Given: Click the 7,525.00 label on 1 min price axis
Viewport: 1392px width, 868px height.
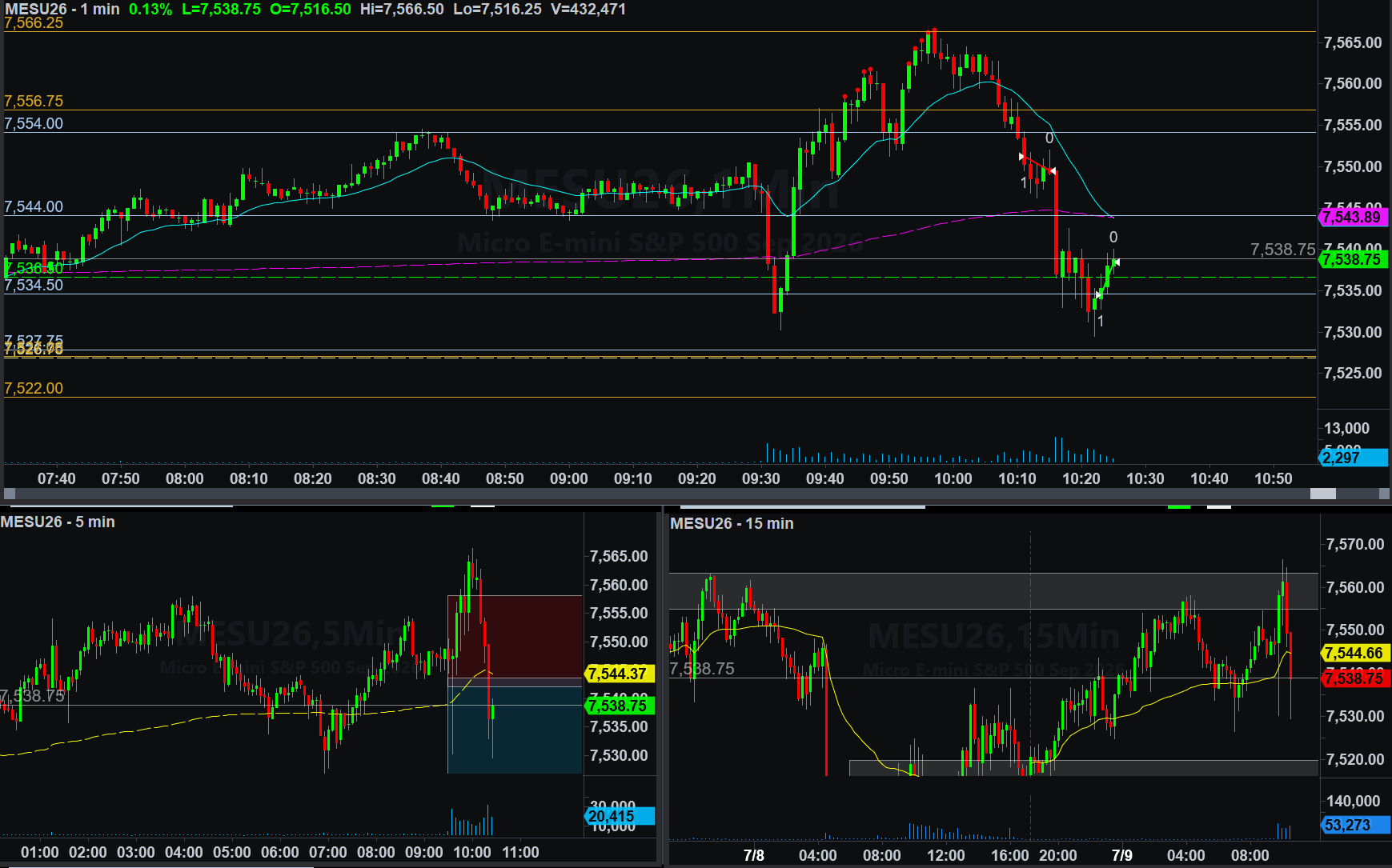Looking at the screenshot, I should point(1353,374).
